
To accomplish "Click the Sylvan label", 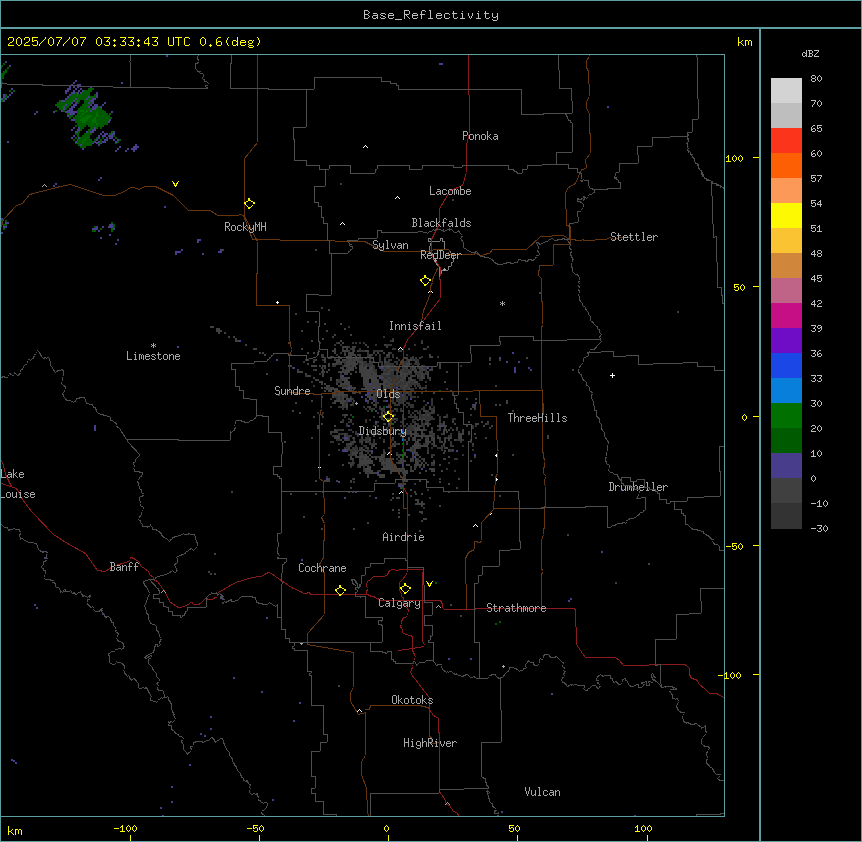I will pyautogui.click(x=390, y=245).
